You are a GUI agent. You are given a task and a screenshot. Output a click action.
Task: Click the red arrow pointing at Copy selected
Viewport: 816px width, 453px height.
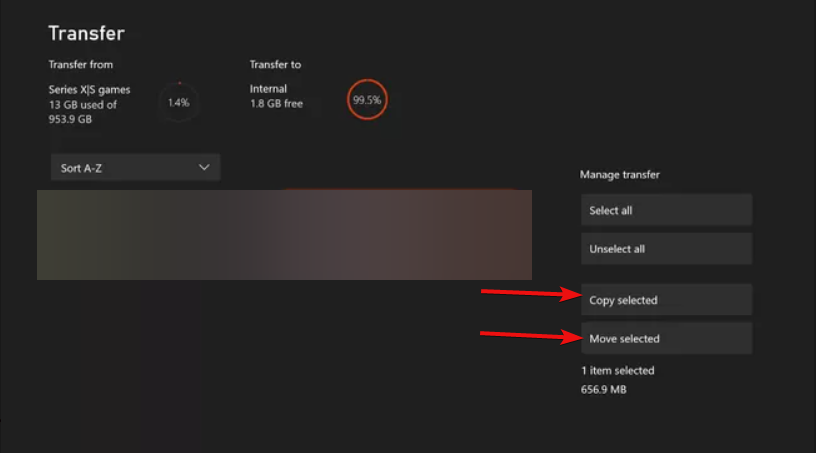click(531, 294)
